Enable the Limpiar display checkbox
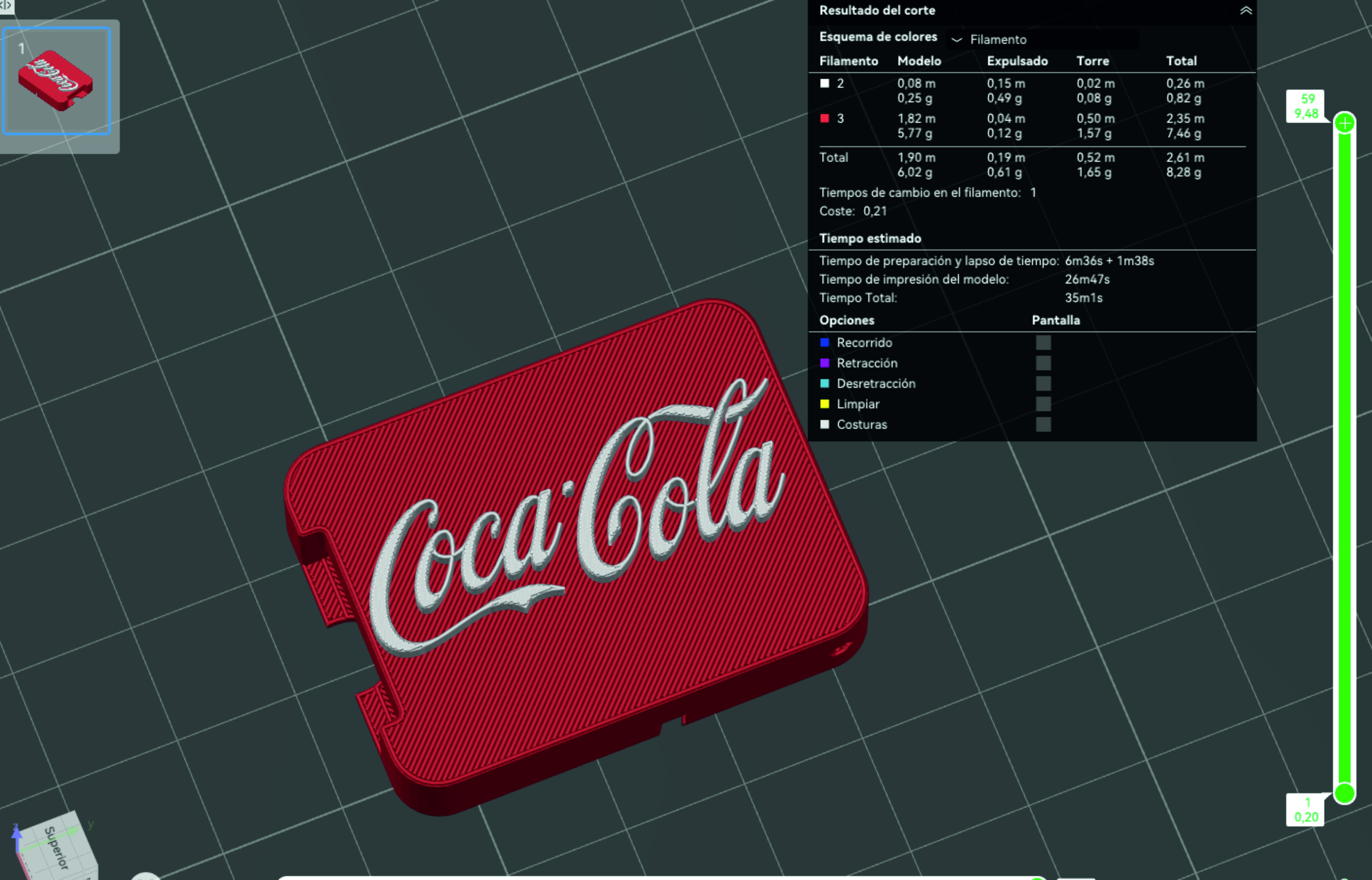The image size is (1372, 880). coord(1043,404)
